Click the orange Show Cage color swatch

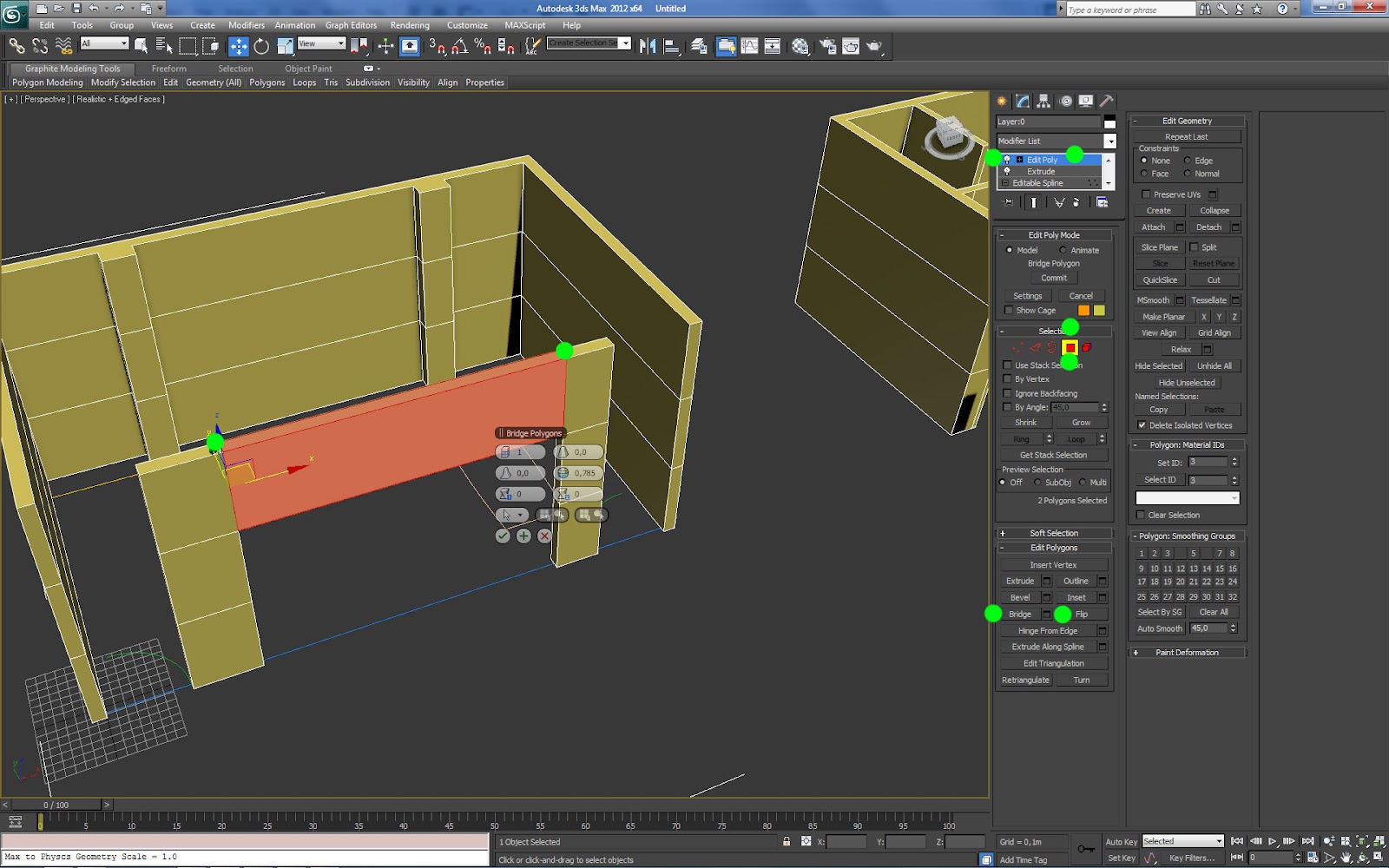(1084, 310)
